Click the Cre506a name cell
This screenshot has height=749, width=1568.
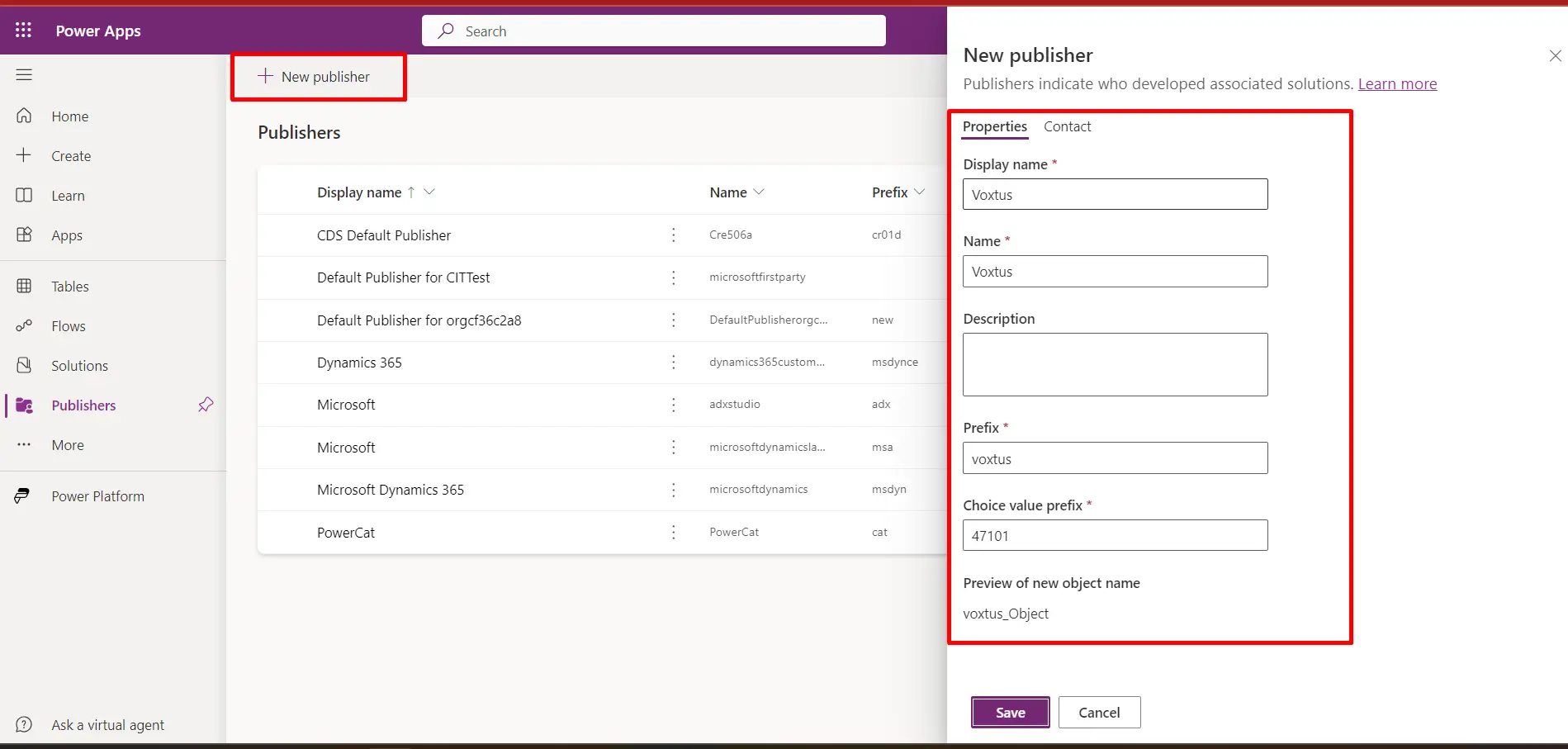pyautogui.click(x=730, y=235)
